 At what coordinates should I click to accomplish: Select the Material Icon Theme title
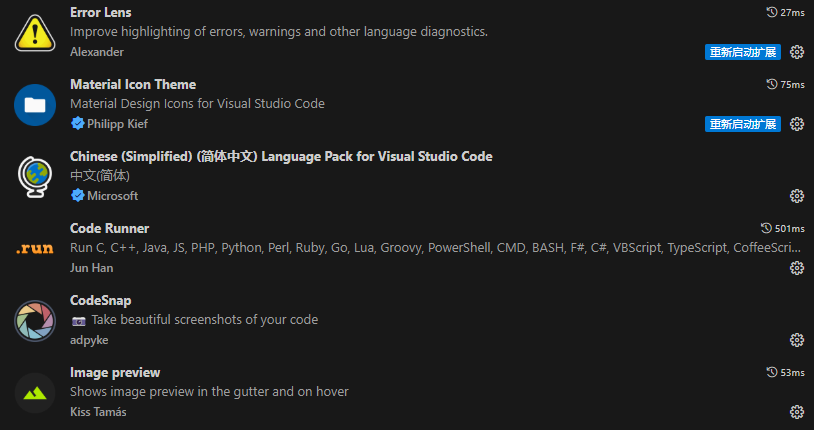point(133,85)
